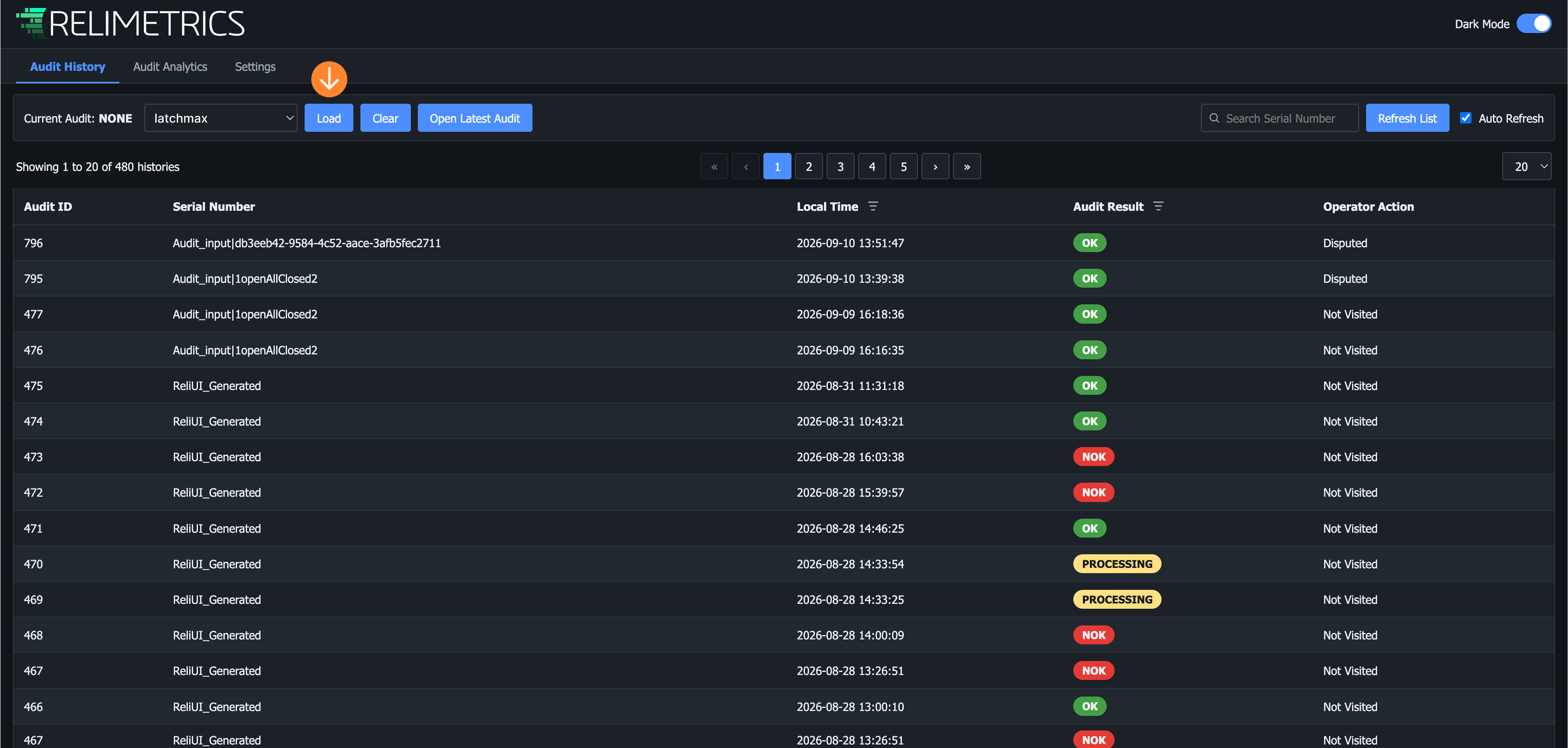1568x748 pixels.
Task: Select page 1 in pagination
Action: pyautogui.click(x=777, y=166)
